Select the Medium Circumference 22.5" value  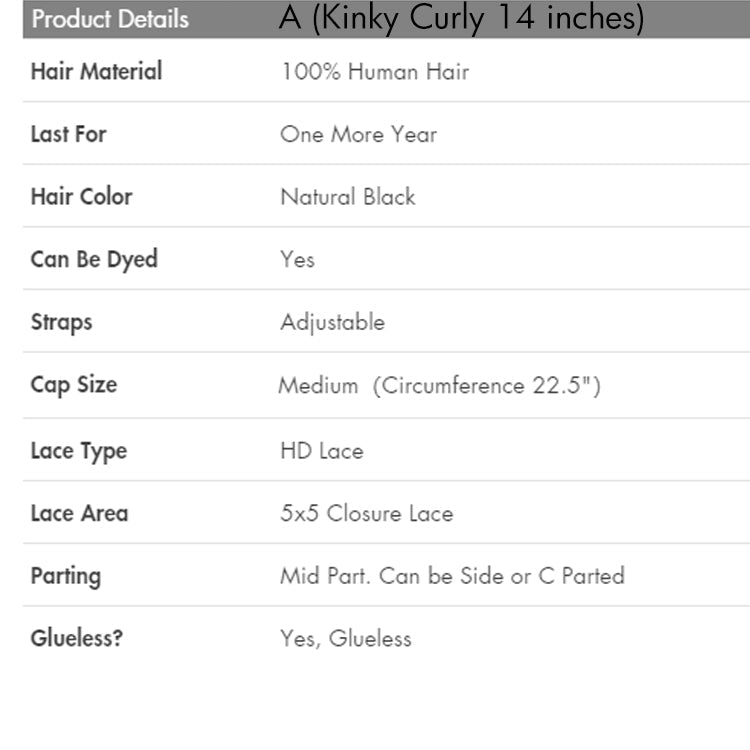coord(439,386)
